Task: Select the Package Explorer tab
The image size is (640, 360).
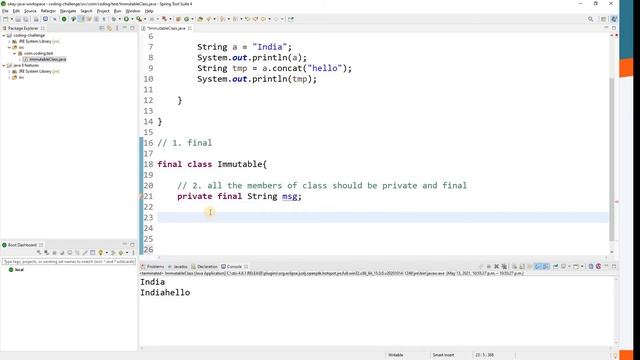Action: click(x=23, y=28)
